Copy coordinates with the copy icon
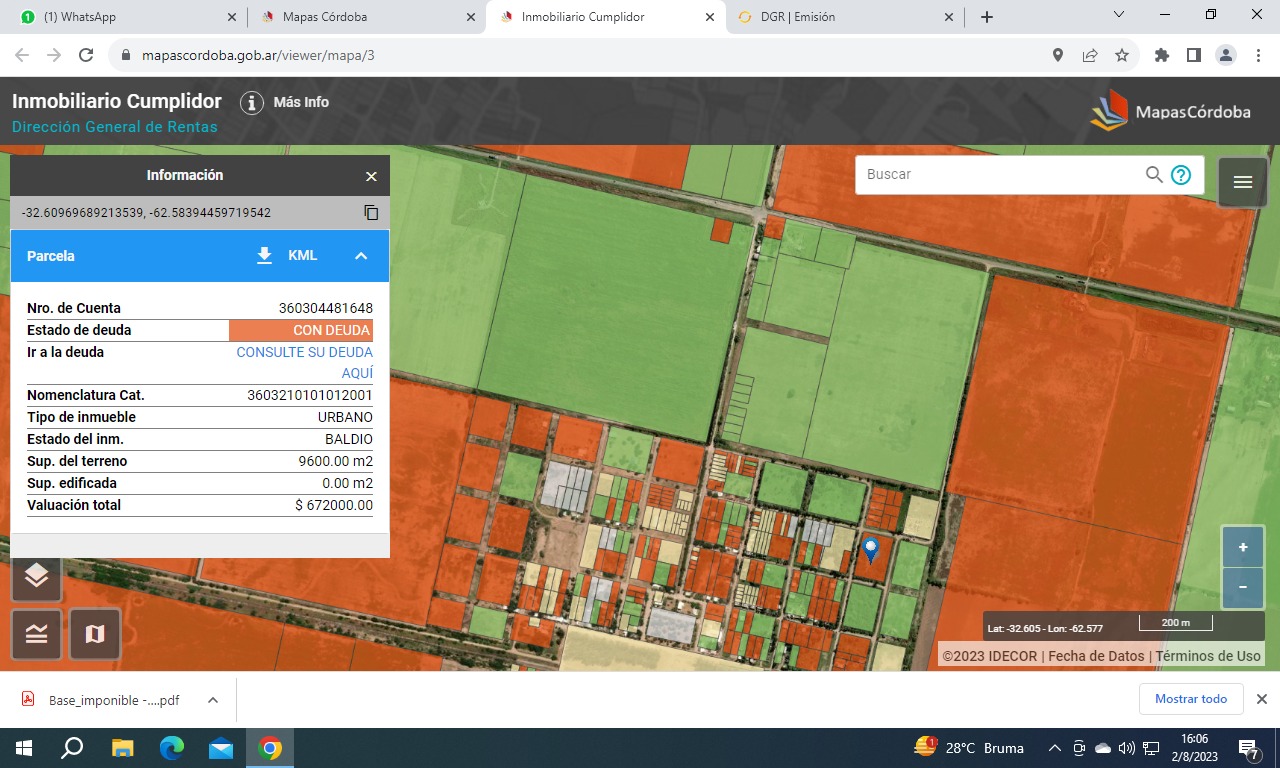 pos(371,212)
